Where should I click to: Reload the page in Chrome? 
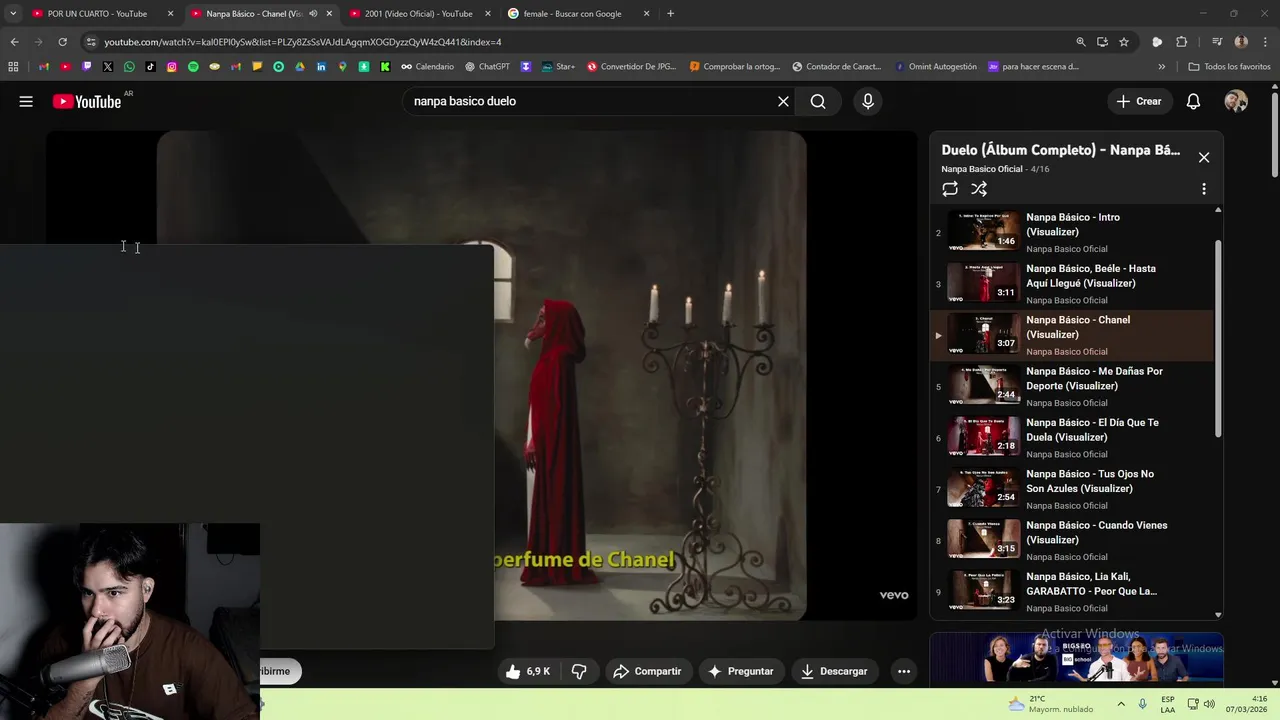62,42
